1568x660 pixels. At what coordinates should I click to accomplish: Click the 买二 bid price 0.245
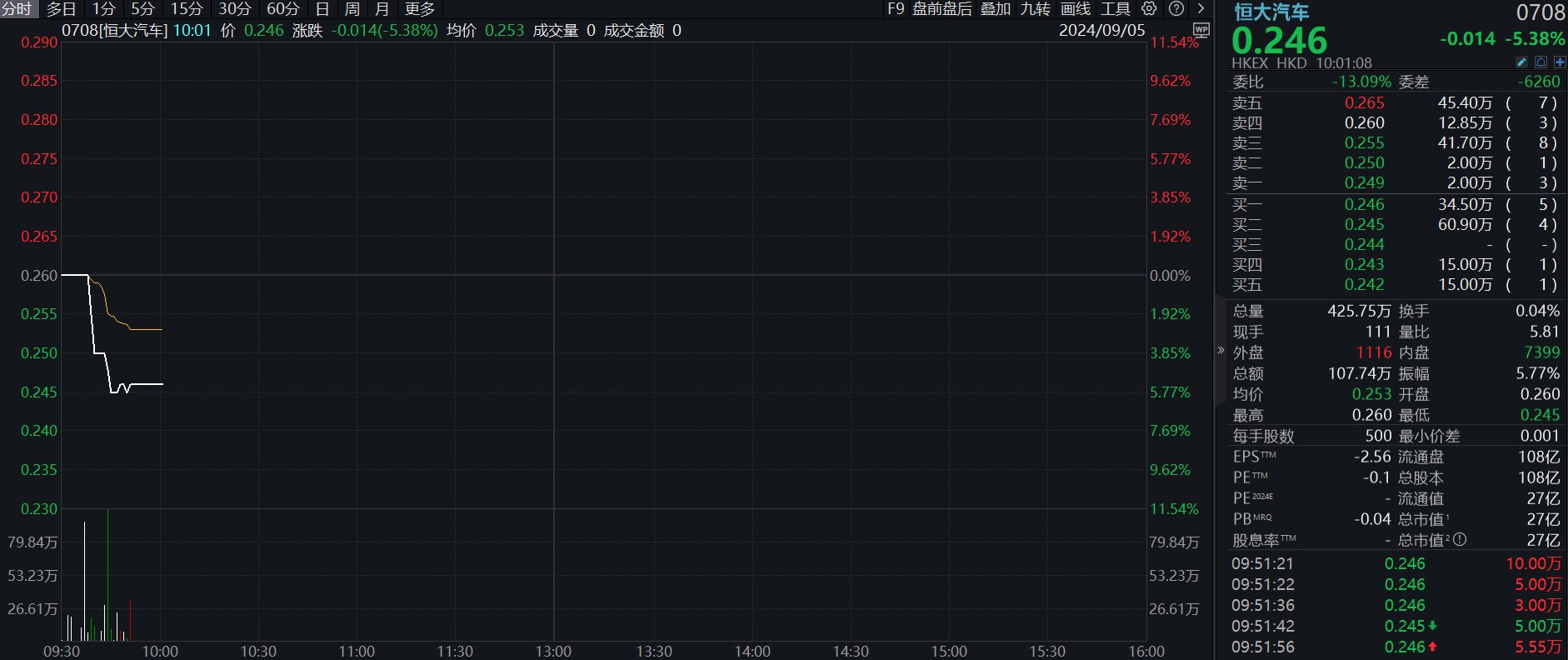(x=1364, y=224)
